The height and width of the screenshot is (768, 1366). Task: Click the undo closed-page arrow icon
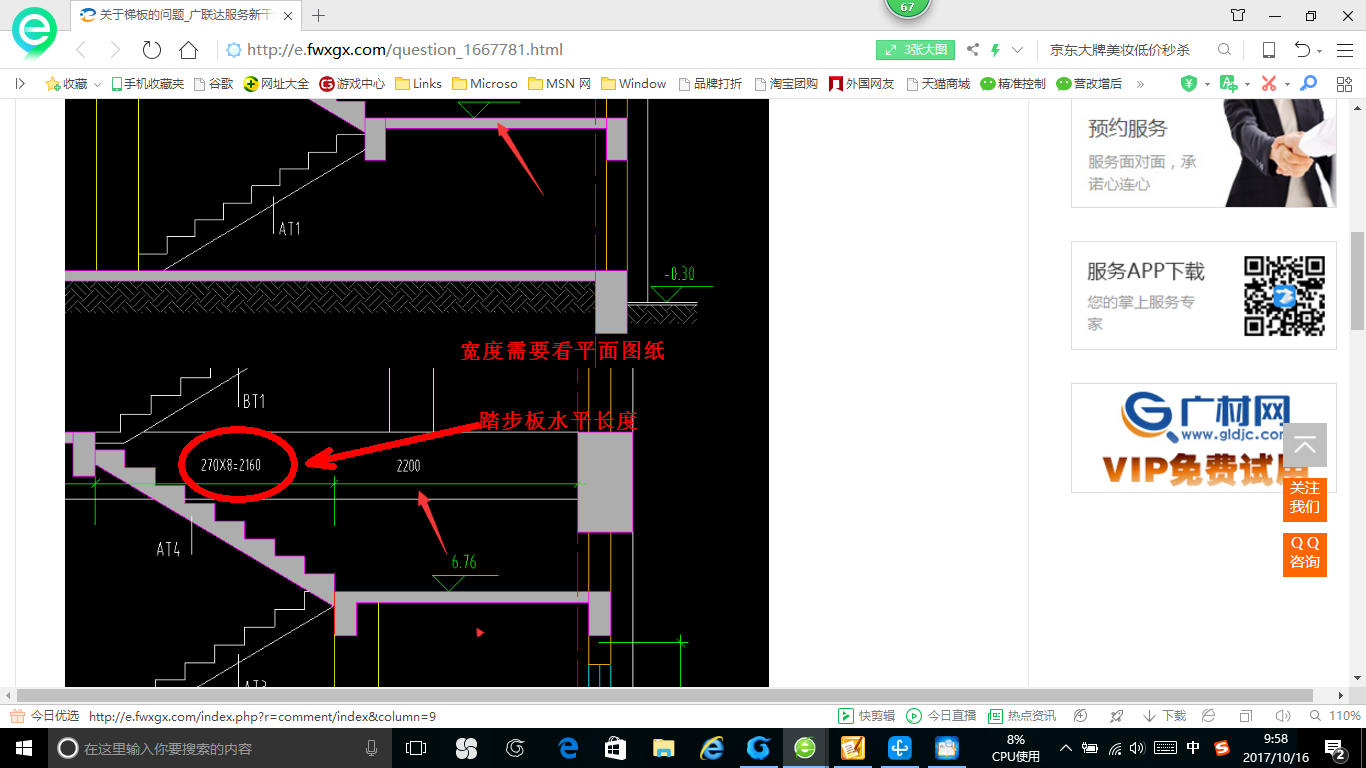(x=1302, y=50)
